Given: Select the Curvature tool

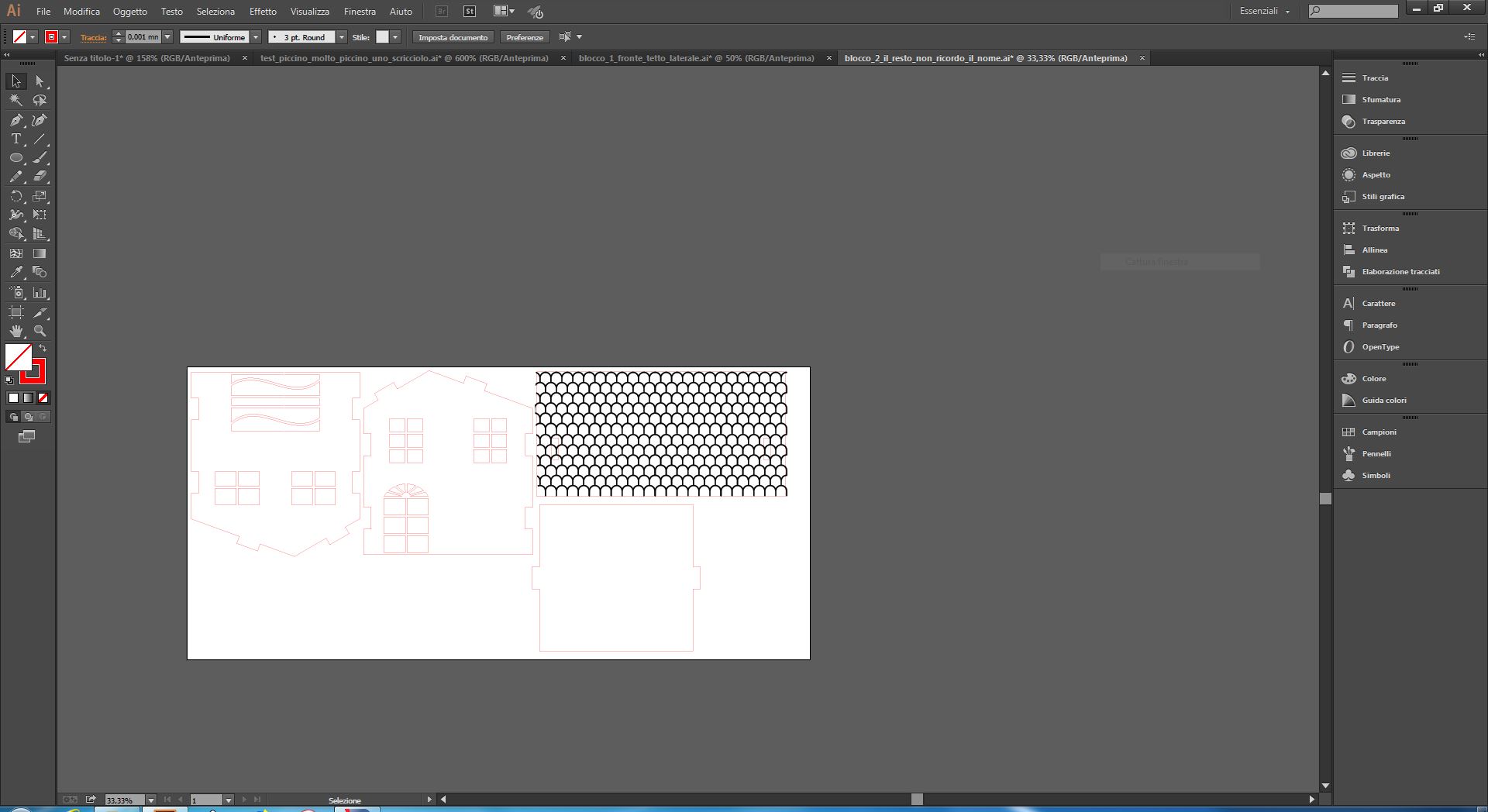Looking at the screenshot, I should pos(40,120).
